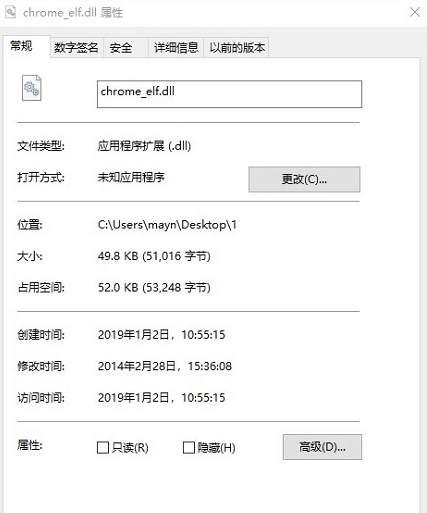Image resolution: width=427 pixels, height=513 pixels.
Task: Open the 数字签名 tab
Action: 76,48
